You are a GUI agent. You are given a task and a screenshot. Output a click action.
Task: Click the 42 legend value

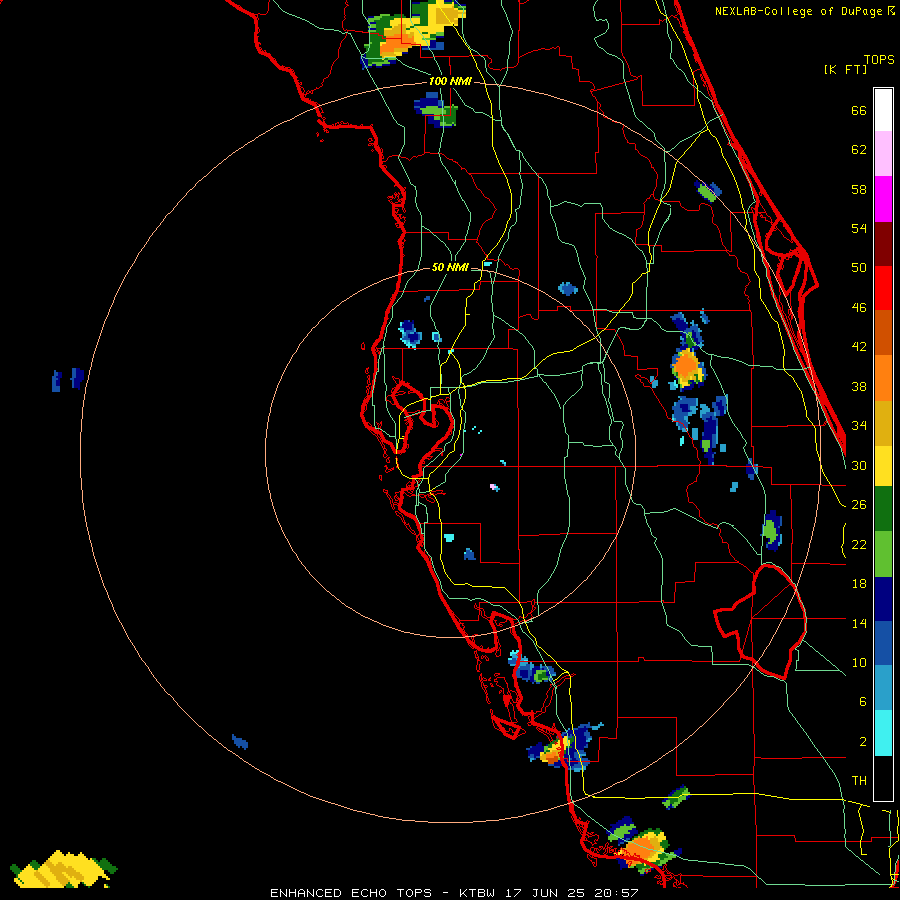[859, 347]
